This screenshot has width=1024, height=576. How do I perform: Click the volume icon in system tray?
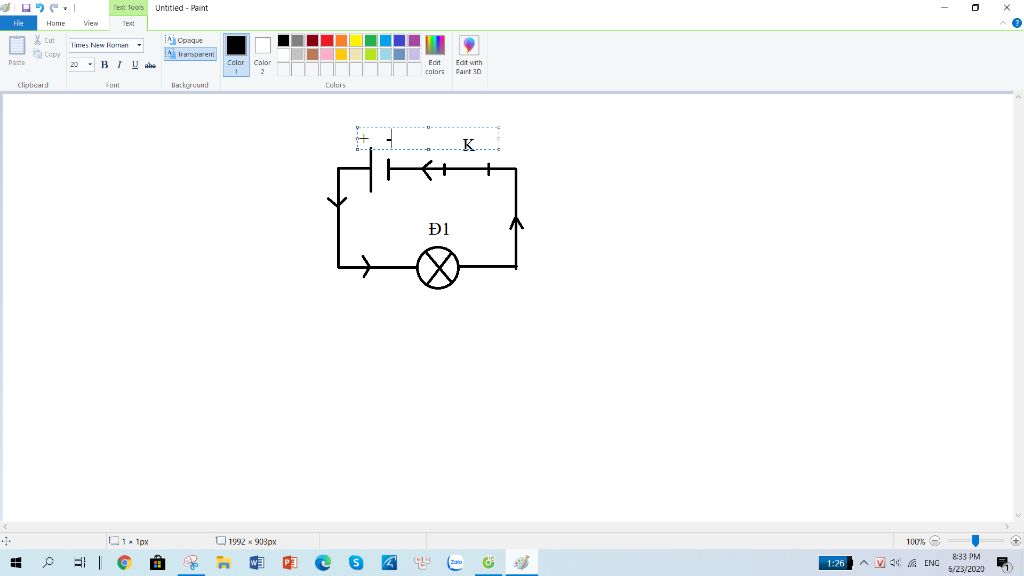pyautogui.click(x=895, y=563)
